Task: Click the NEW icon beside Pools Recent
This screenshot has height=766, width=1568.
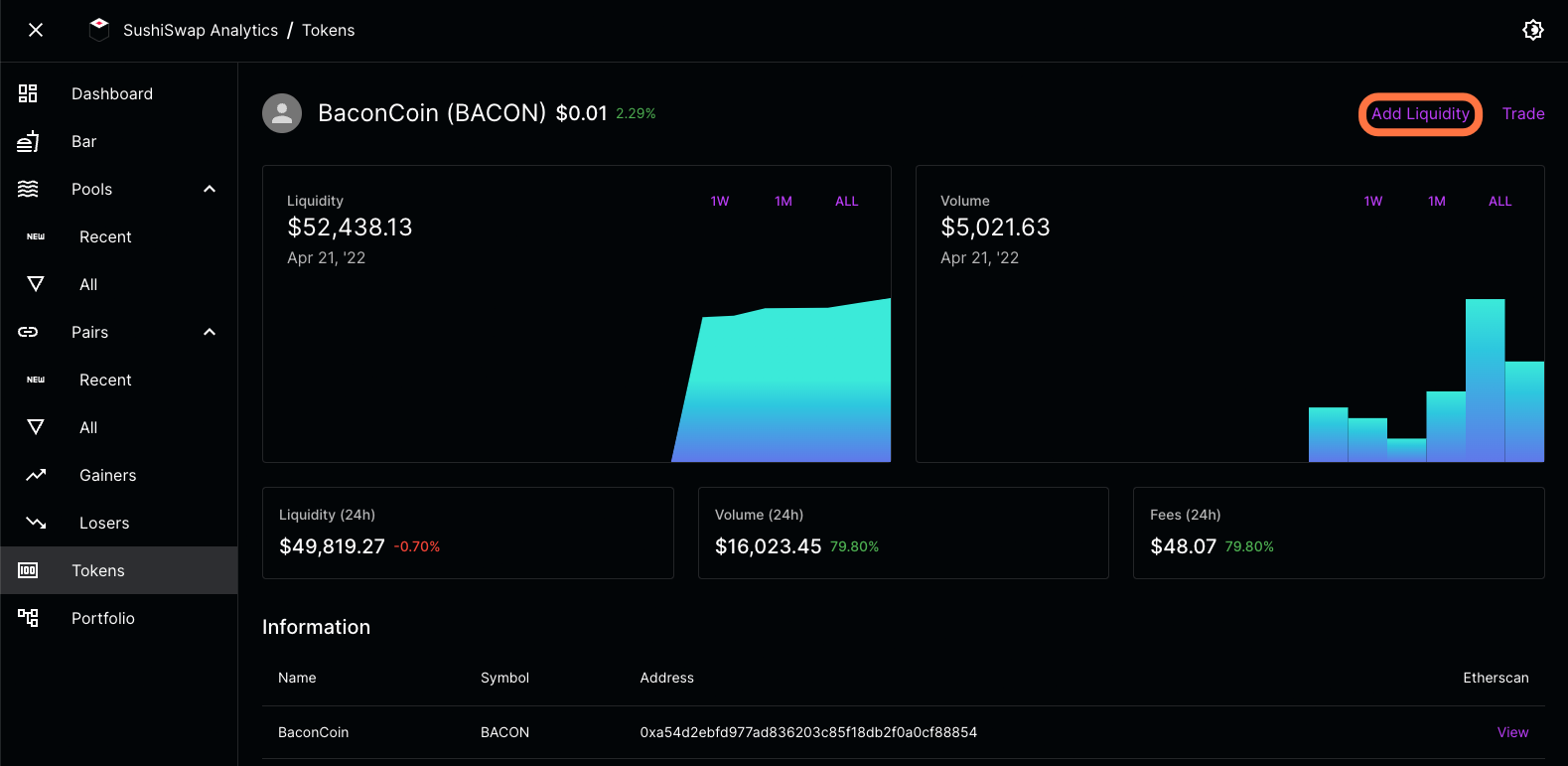Action: tap(36, 236)
